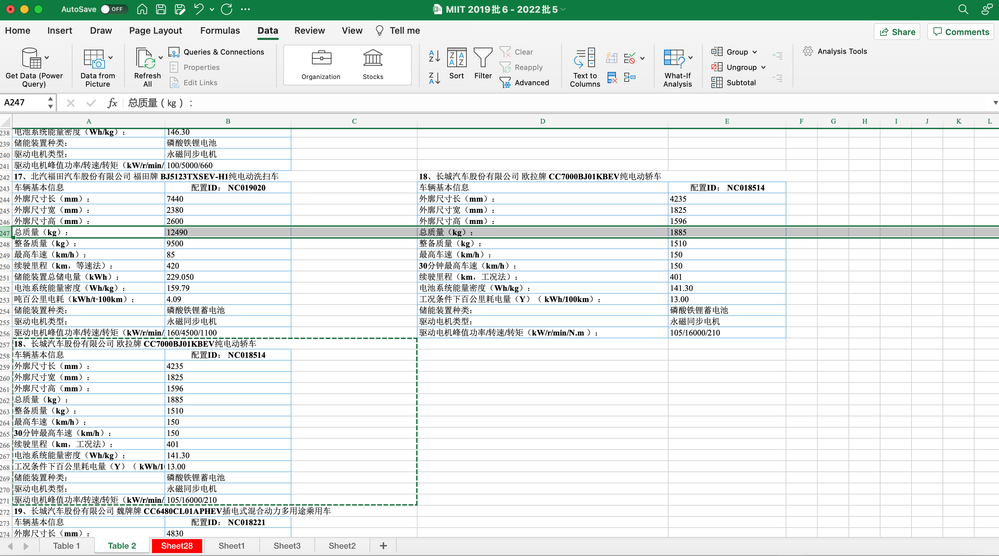Open the collaboration people icon
This screenshot has width=999, height=556.
pyautogui.click(x=987, y=9)
